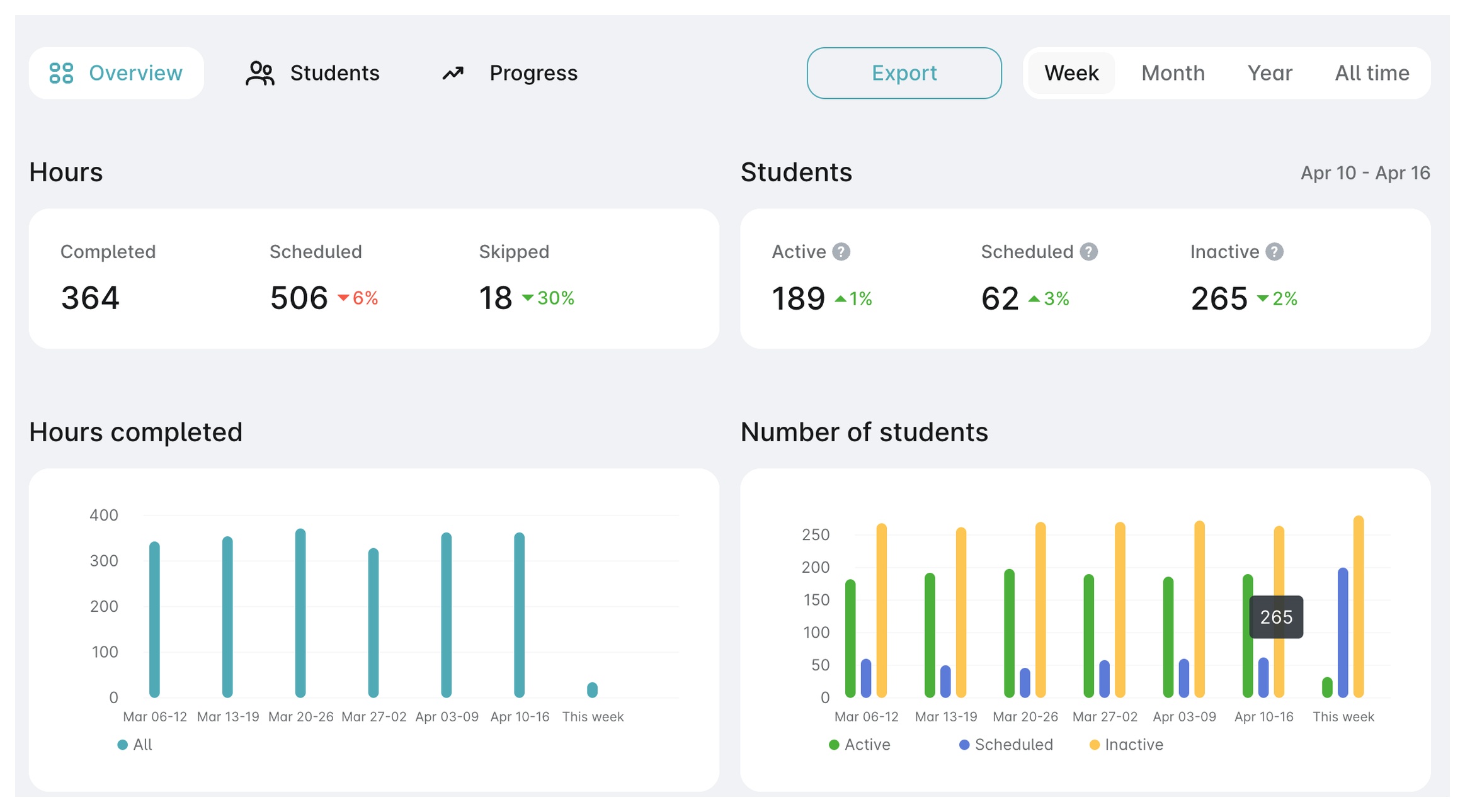1465x812 pixels.
Task: Click the green 30% indicator
Action: pos(548,298)
